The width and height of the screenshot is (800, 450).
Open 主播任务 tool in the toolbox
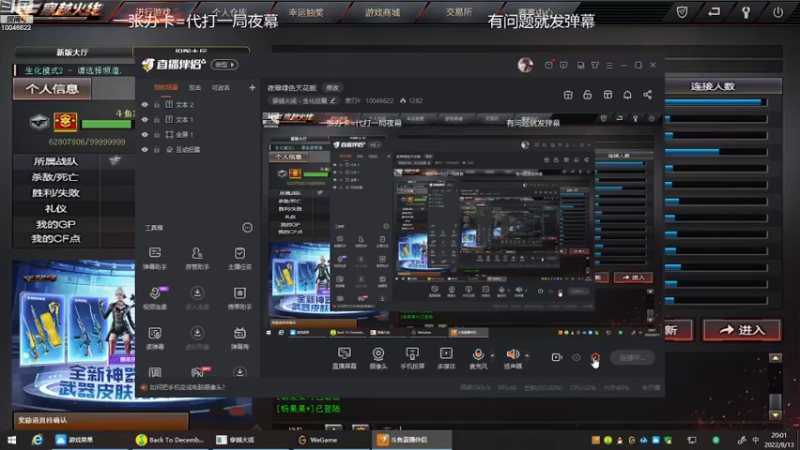(x=239, y=258)
